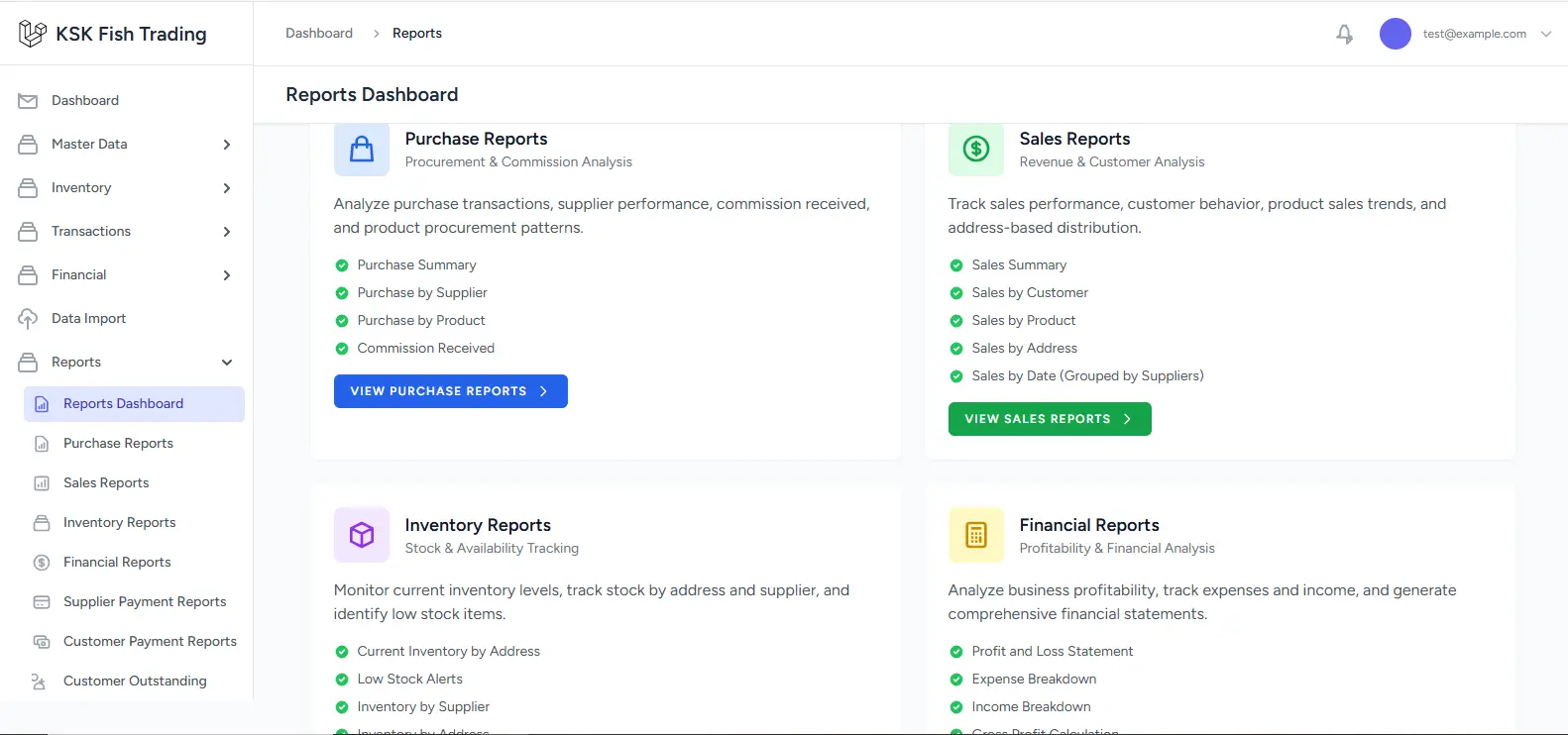
Task: Click the KSK Fish Trading logo icon
Action: pos(33,34)
